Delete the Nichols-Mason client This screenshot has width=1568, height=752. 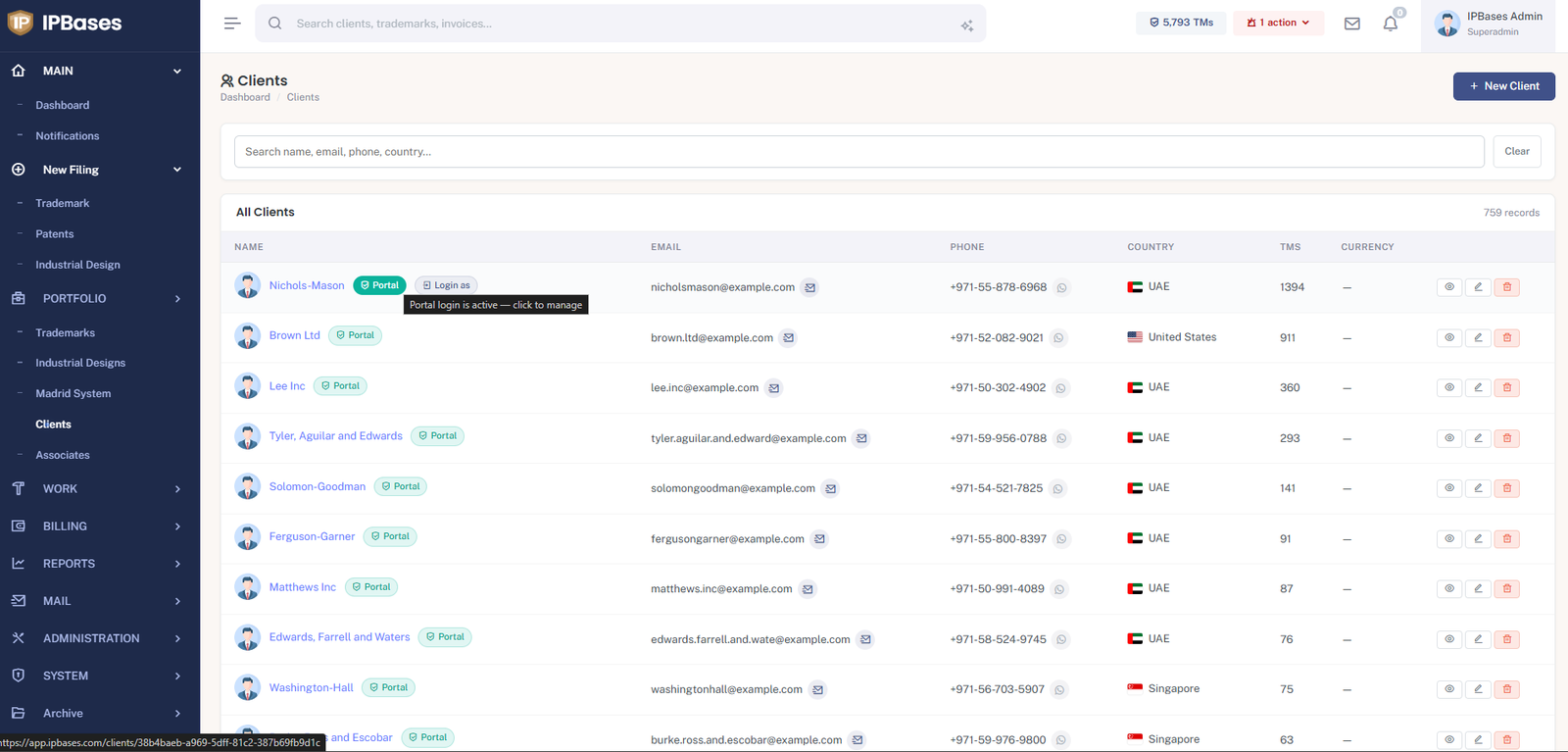point(1507,287)
